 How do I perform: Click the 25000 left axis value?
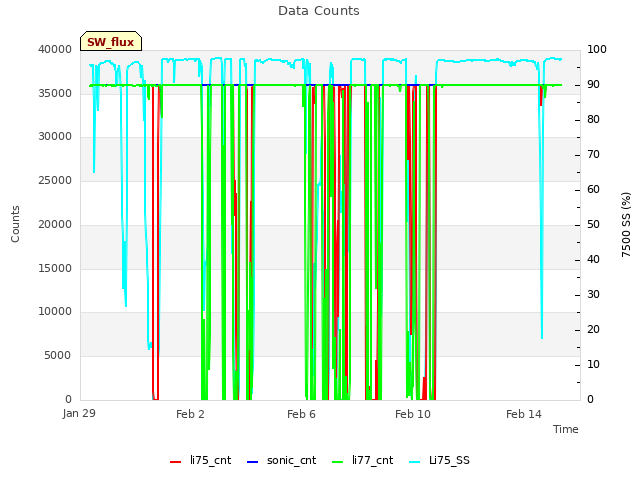[x=55, y=180]
